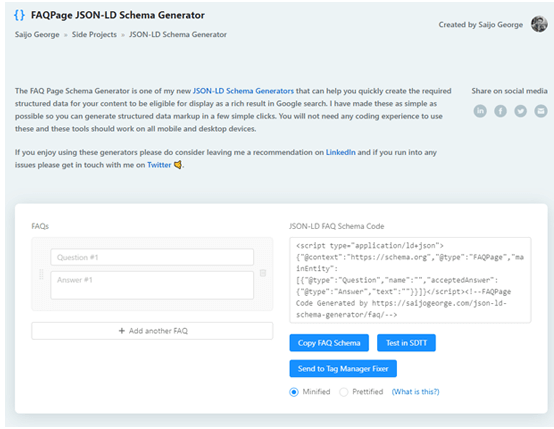
Task: Click the FAQ drag handle icon
Action: tap(41, 274)
